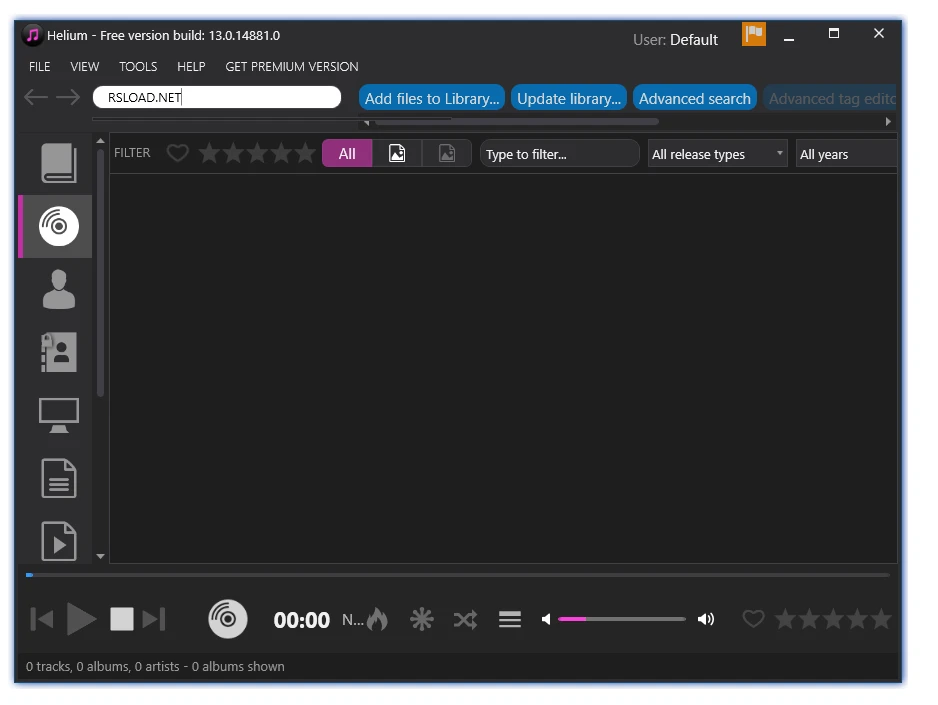Click the monitor icon in sidebar
Viewport: 938px width, 705px height.
tap(58, 415)
